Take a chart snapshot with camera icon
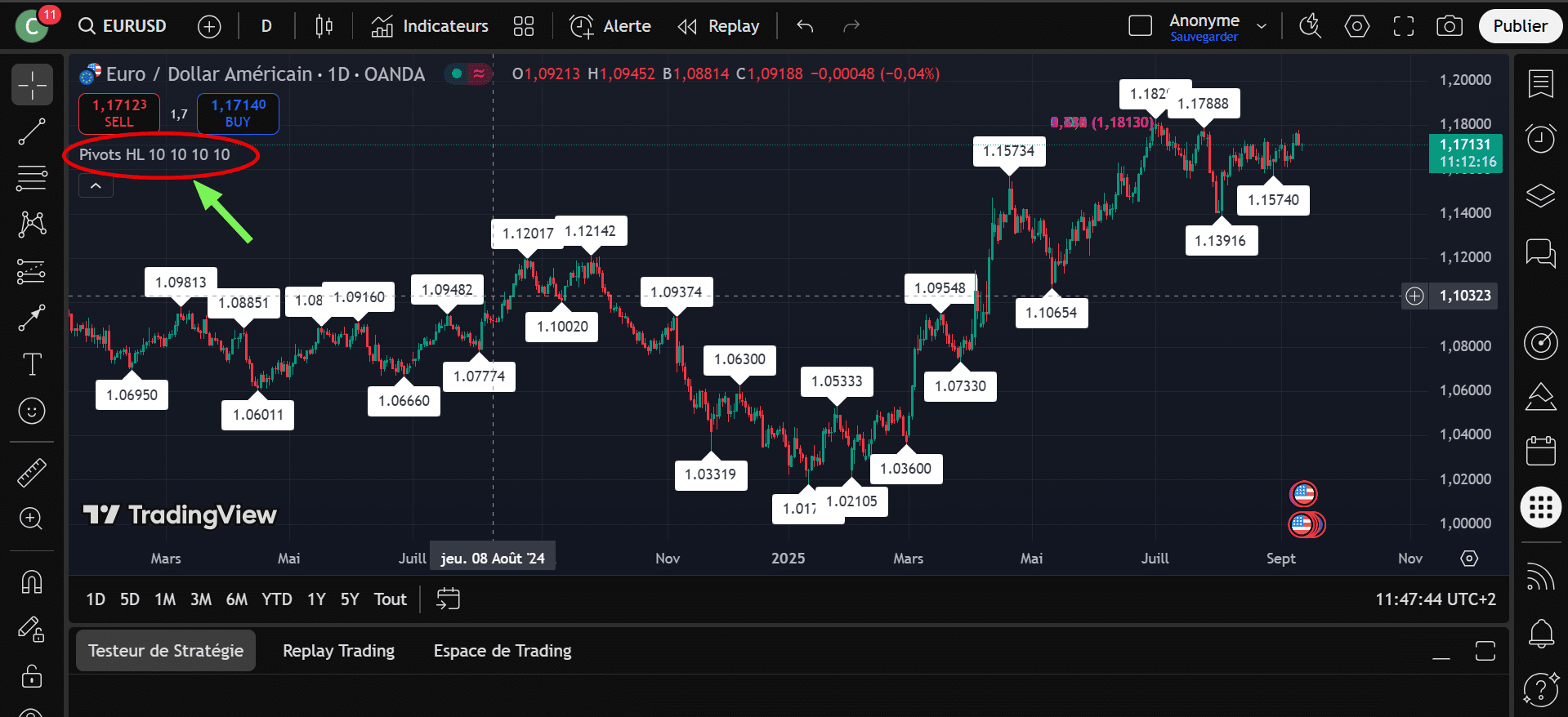 (1449, 26)
